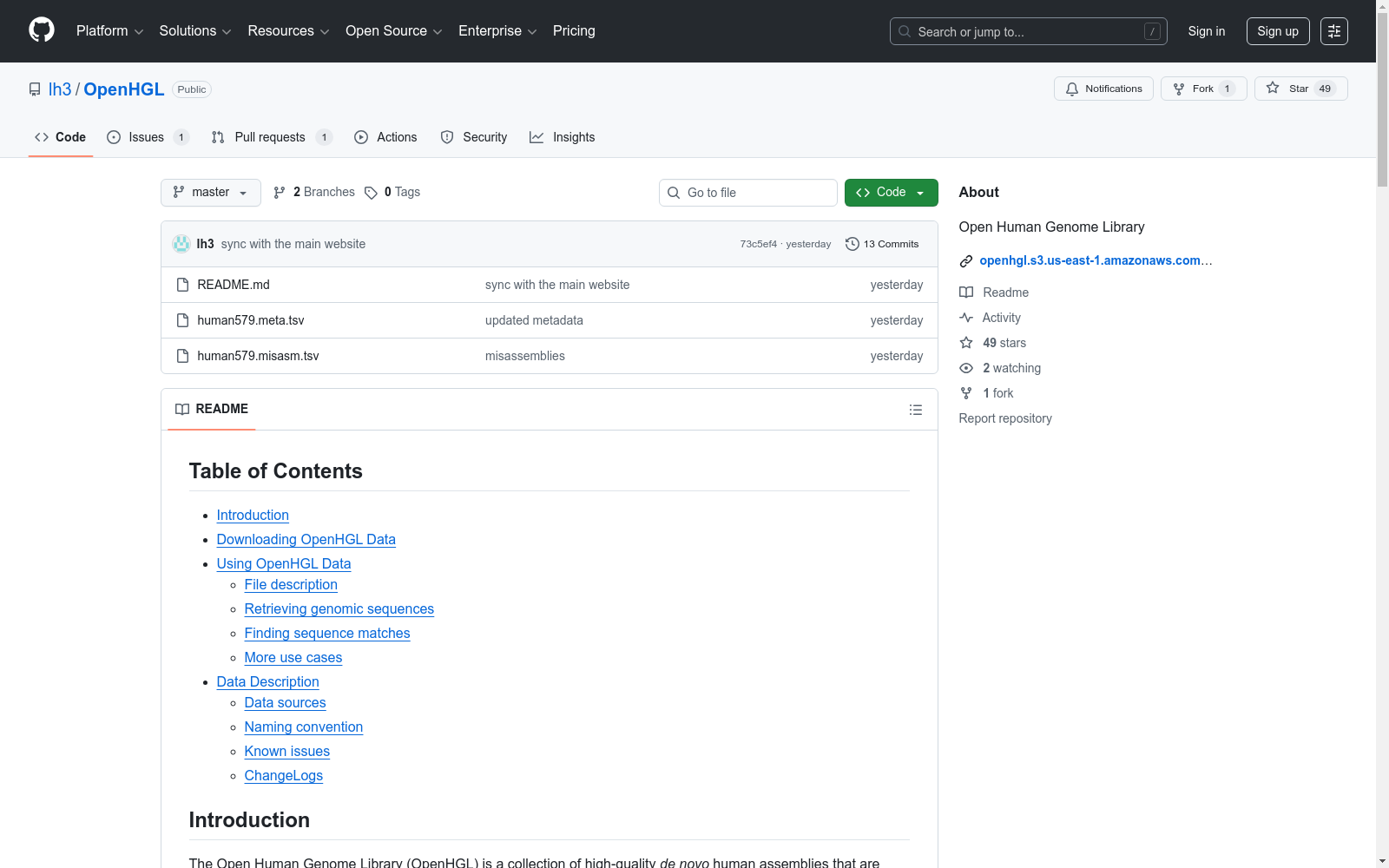Open the openhgl.s3 amazonaws website link
This screenshot has height=868, width=1389.
[1096, 260]
